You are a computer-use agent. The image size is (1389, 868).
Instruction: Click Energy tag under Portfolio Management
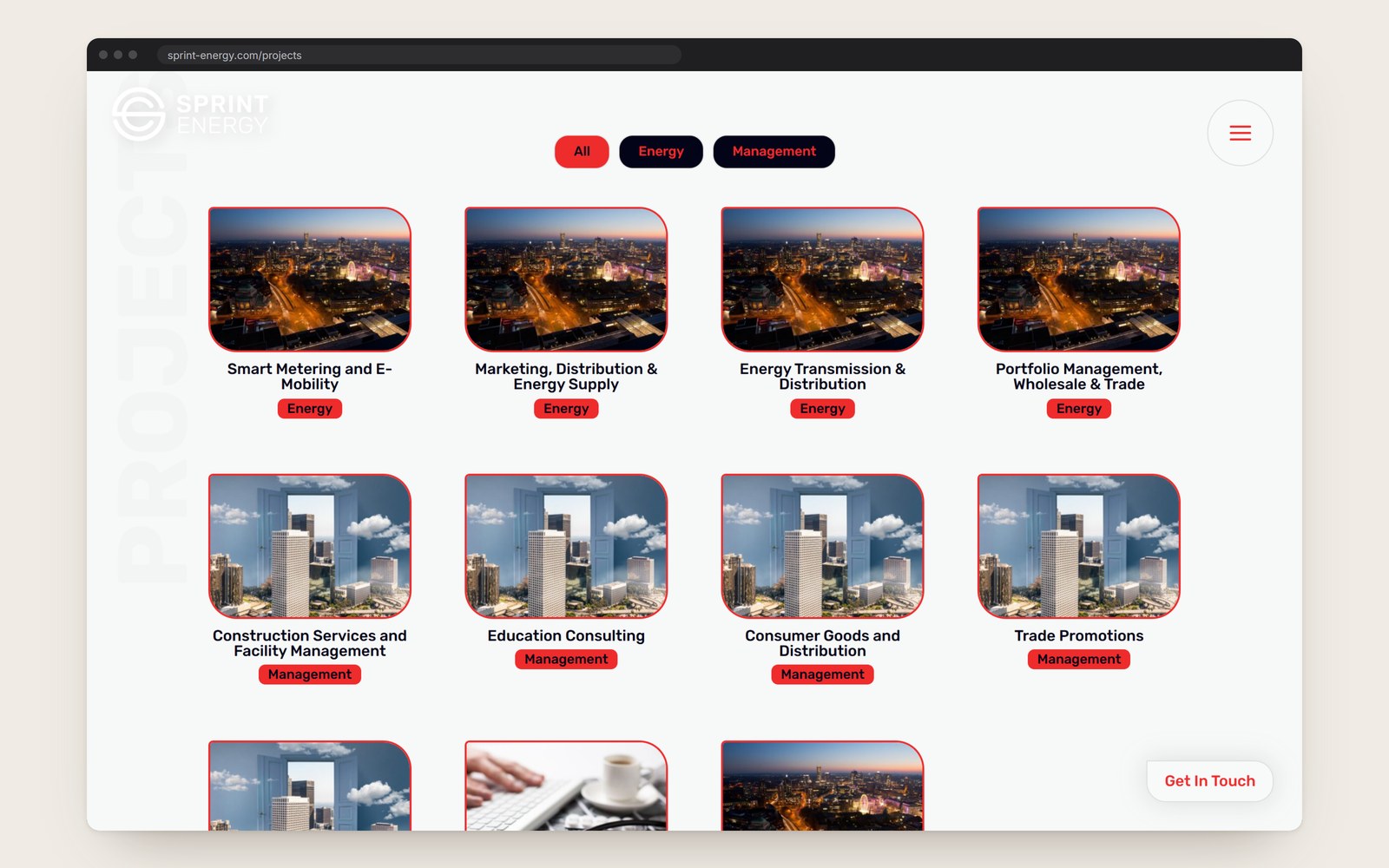click(x=1079, y=409)
